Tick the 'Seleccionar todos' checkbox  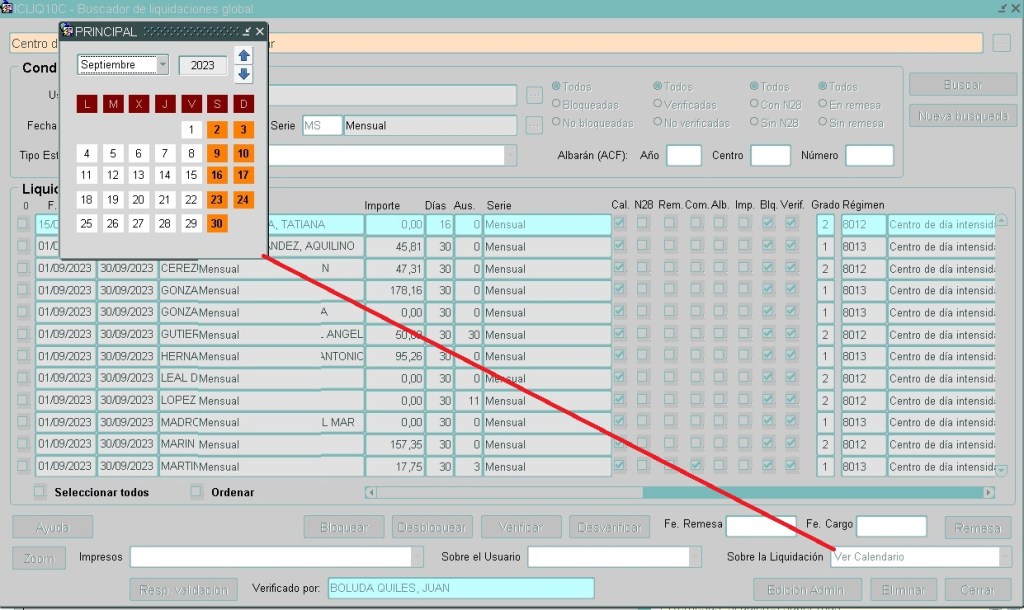[x=39, y=492]
